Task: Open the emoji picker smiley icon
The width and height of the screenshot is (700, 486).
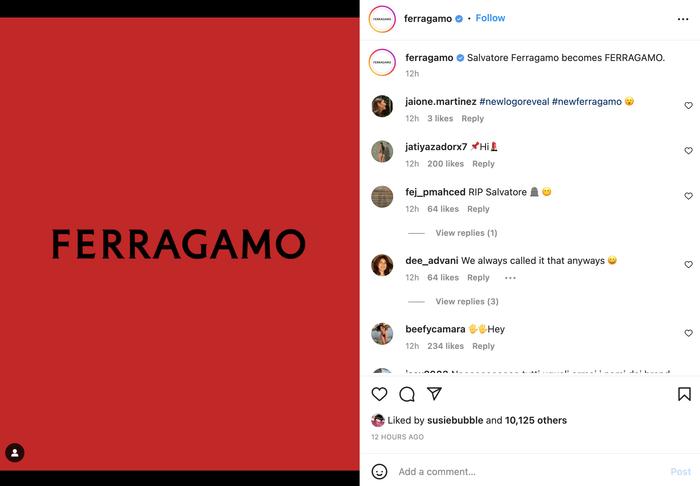Action: (x=379, y=471)
